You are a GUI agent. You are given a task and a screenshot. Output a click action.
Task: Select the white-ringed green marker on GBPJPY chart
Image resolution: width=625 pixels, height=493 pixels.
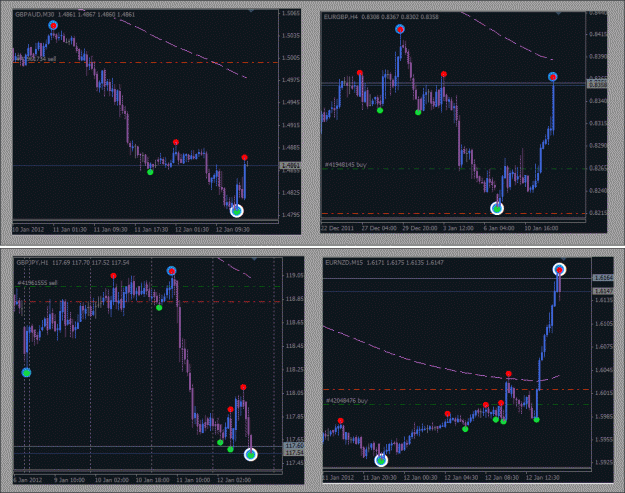coord(251,454)
